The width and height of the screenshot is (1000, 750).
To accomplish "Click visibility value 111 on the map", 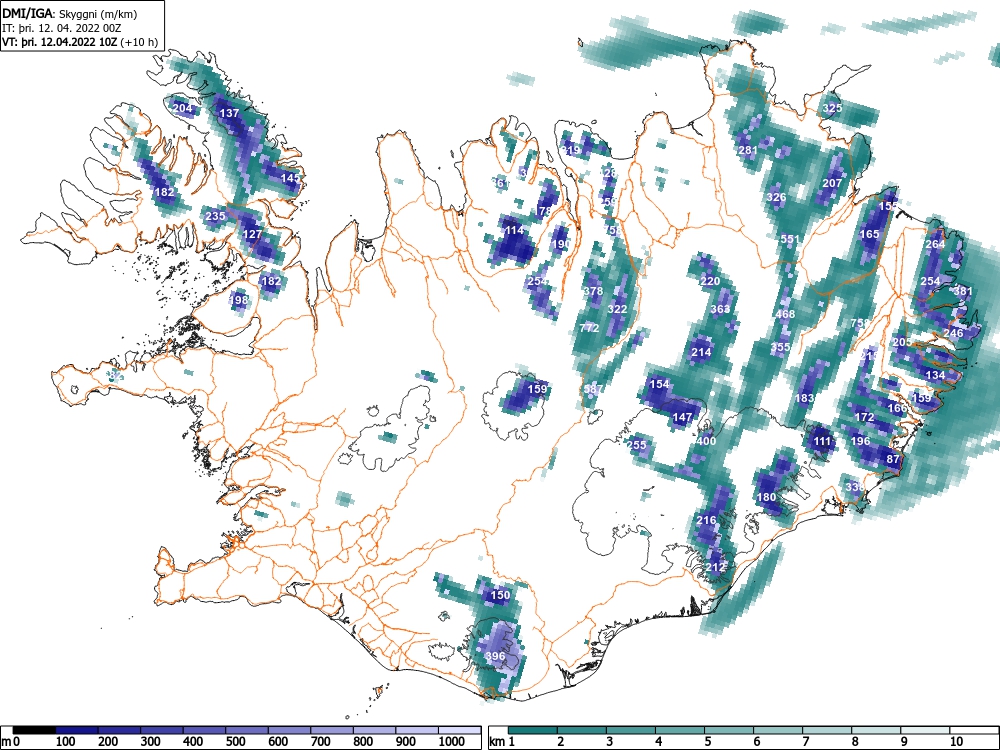I will pyautogui.click(x=823, y=441).
